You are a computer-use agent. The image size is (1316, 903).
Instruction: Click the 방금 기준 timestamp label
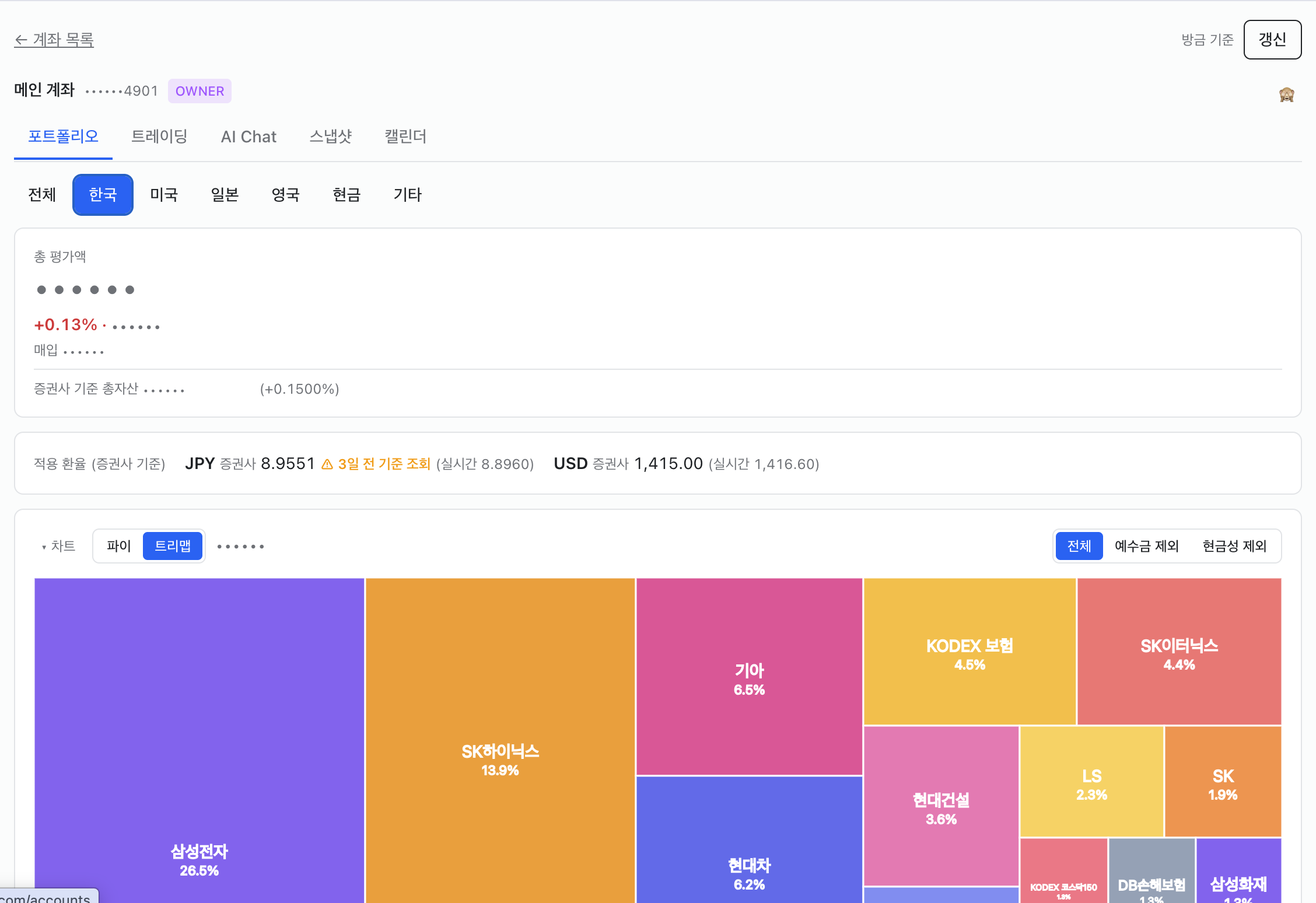[x=1207, y=40]
